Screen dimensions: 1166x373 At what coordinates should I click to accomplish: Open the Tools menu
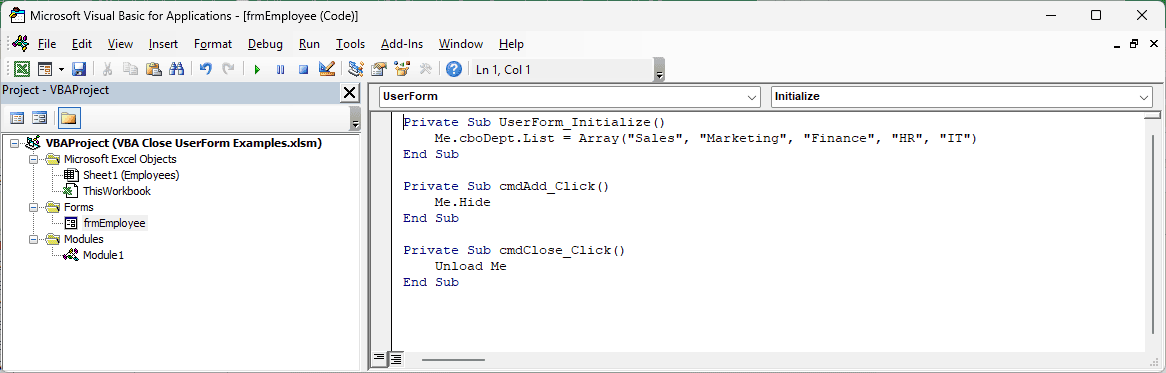coord(350,44)
